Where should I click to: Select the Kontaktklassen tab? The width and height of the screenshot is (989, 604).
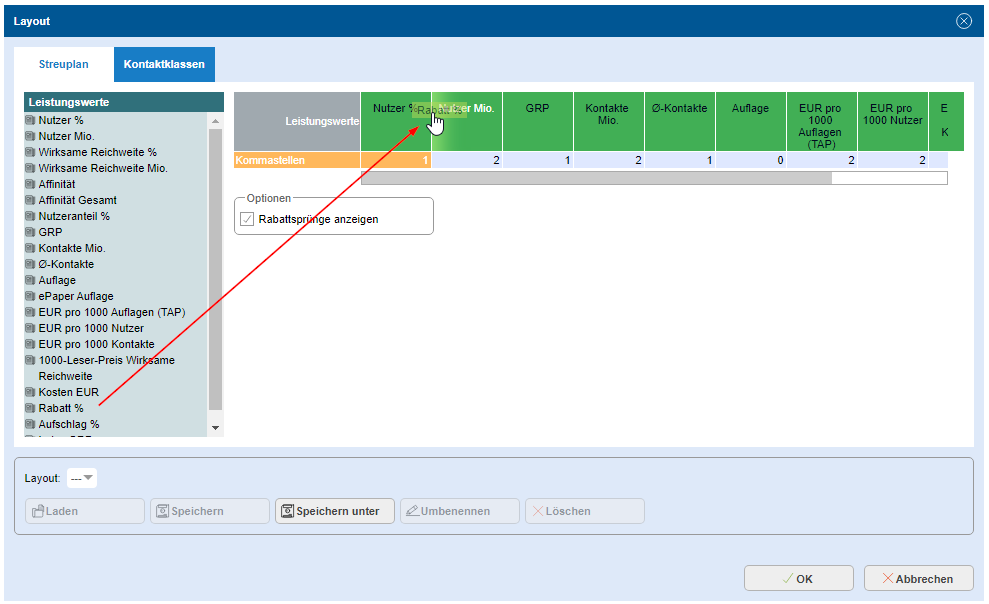[x=164, y=65]
